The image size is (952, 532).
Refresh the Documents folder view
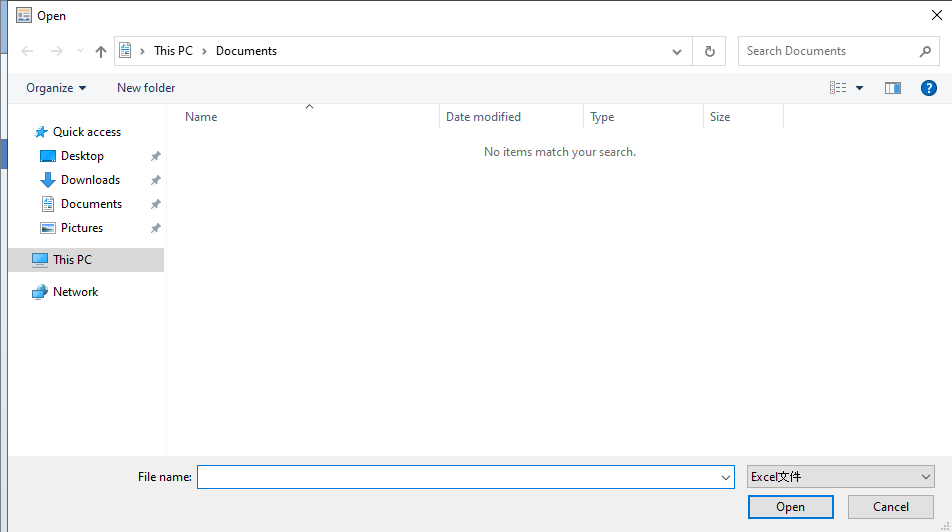point(709,52)
